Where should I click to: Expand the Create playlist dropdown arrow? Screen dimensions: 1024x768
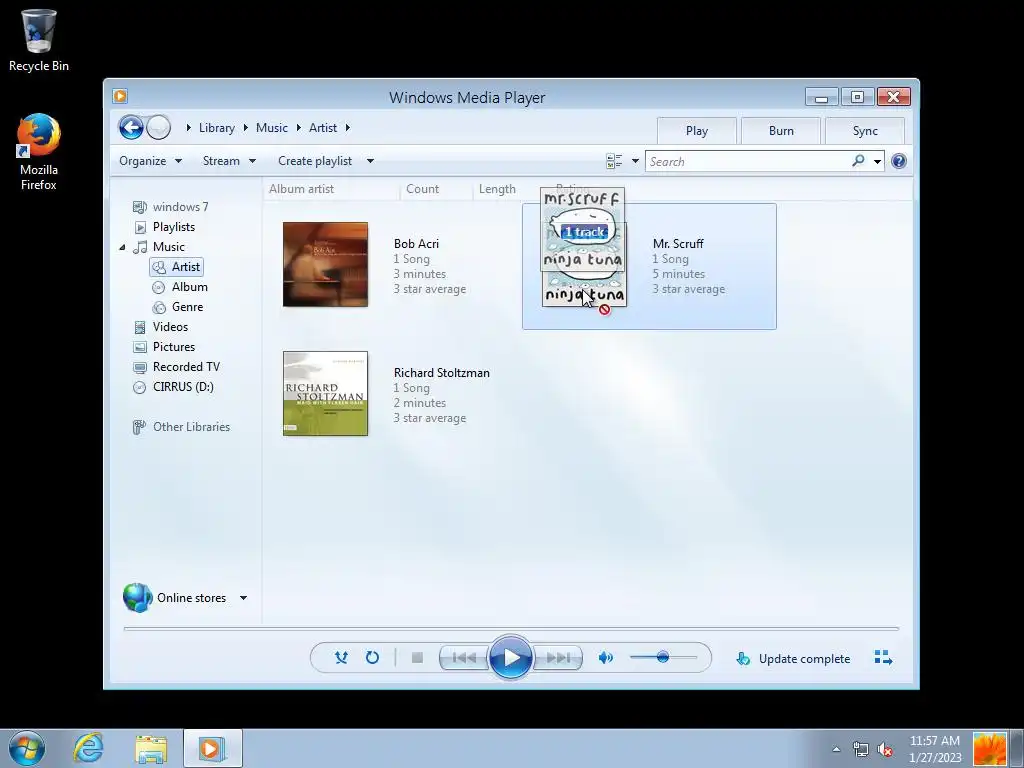(370, 161)
